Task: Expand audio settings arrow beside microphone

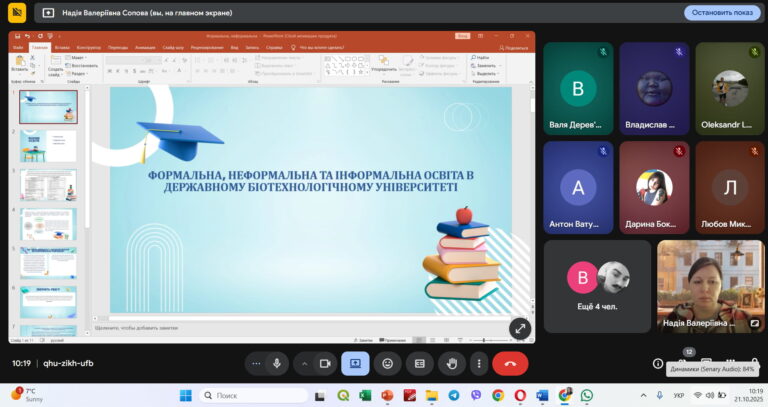Action: pyautogui.click(x=257, y=363)
